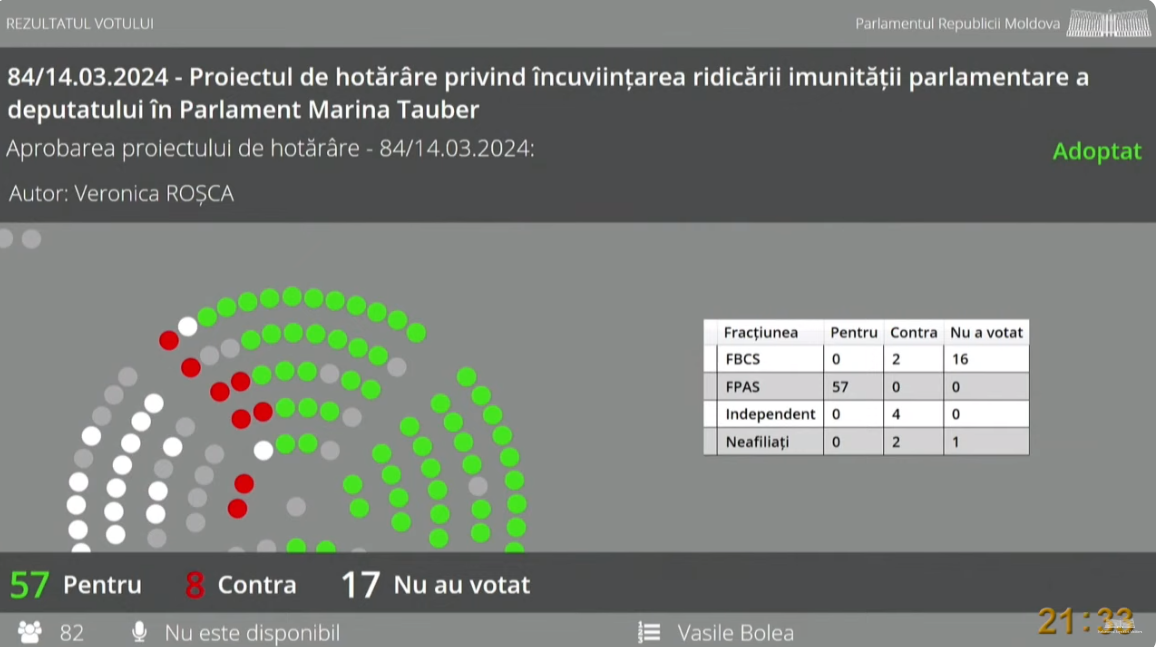Click the FBCS faction row label
The image size is (1156, 647).
click(x=743, y=359)
